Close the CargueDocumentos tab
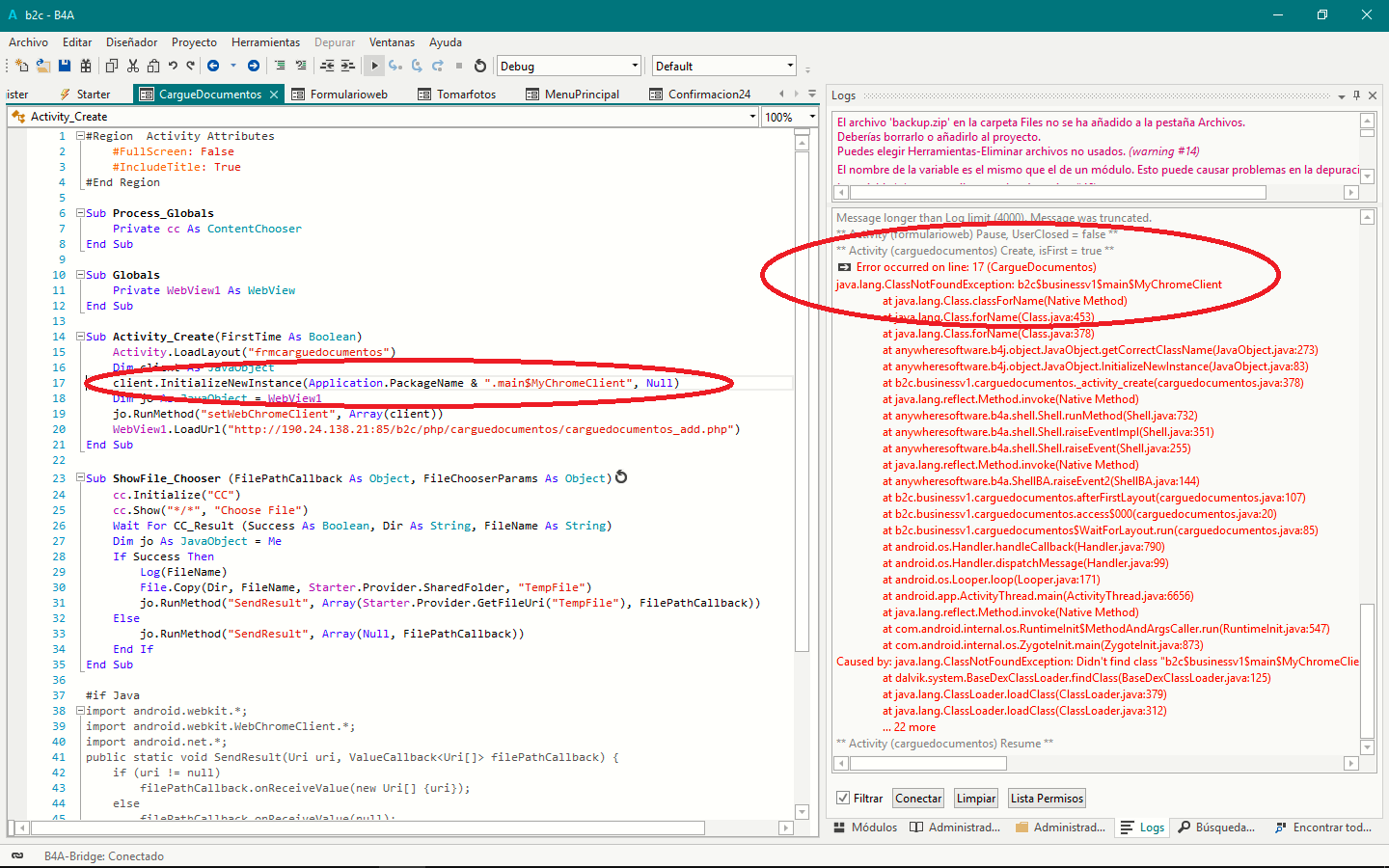 (x=274, y=95)
